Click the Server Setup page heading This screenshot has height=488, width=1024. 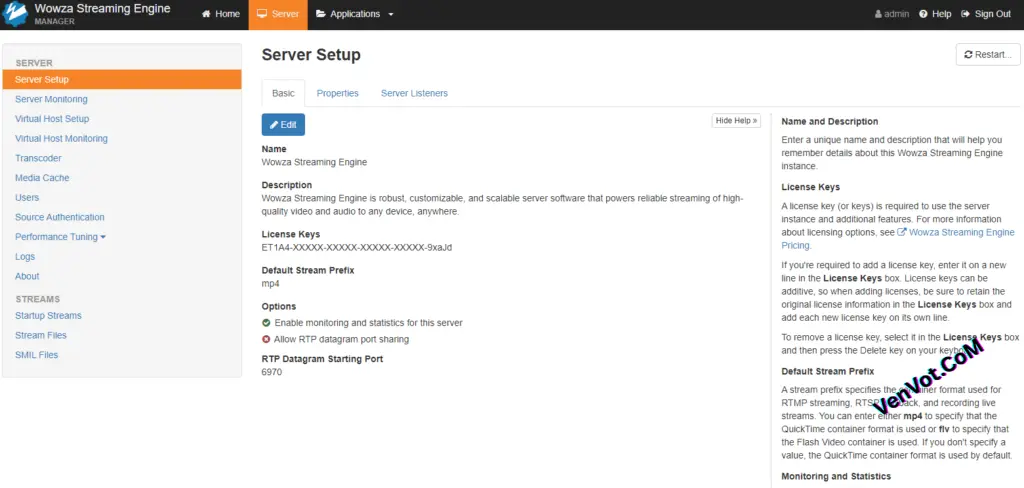coord(311,55)
